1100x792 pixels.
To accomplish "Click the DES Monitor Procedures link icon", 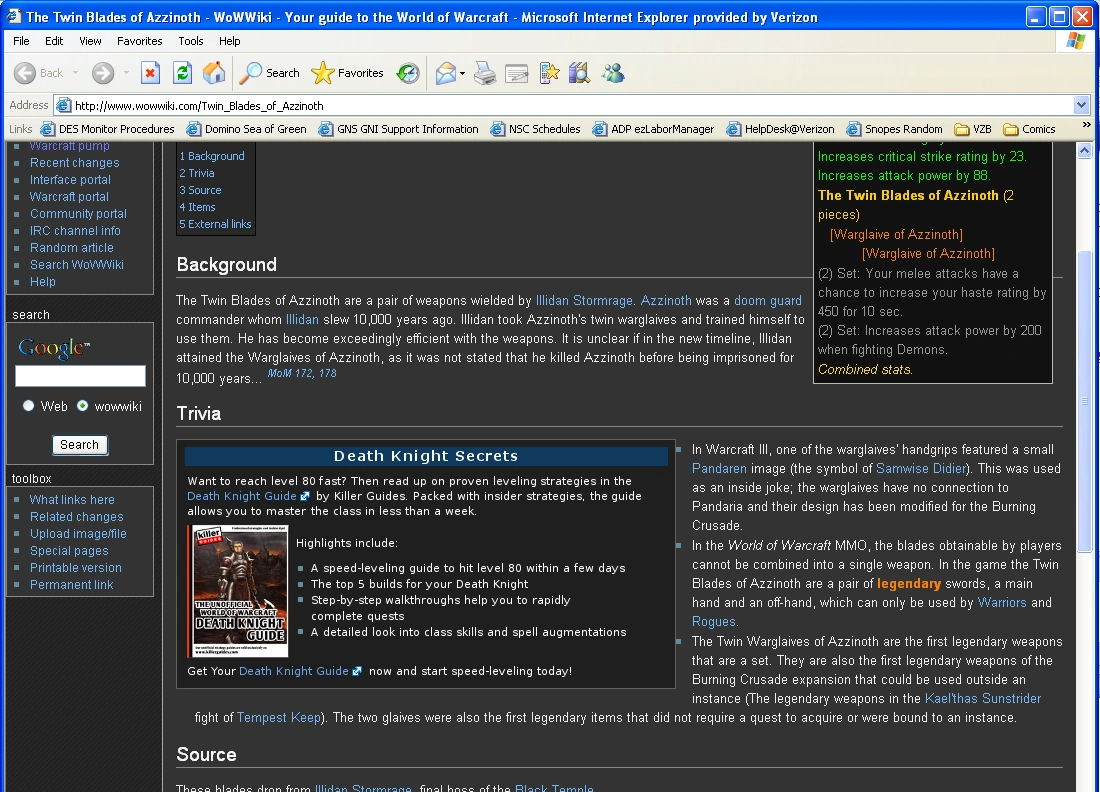I will (48, 129).
